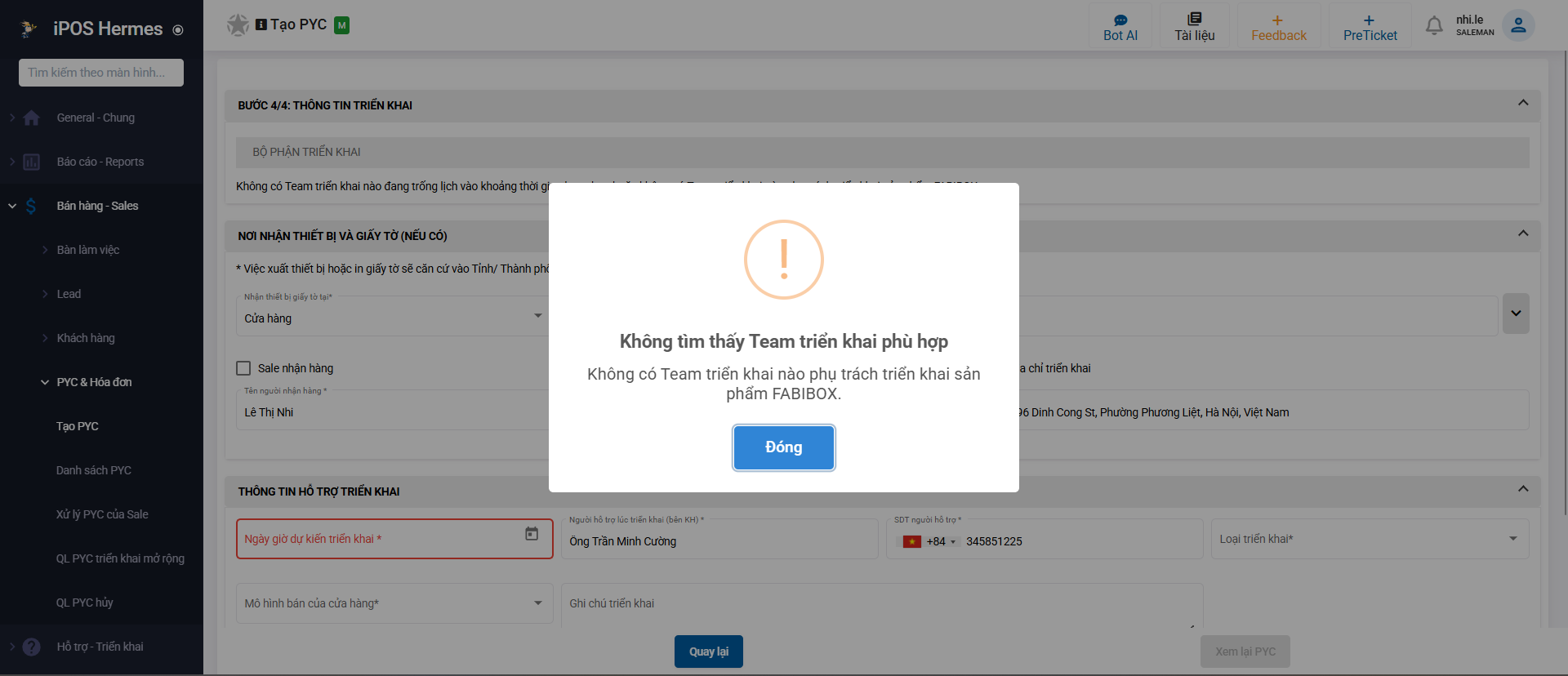Open the Bot AI chat
The width and height of the screenshot is (1568, 676).
pyautogui.click(x=1120, y=27)
